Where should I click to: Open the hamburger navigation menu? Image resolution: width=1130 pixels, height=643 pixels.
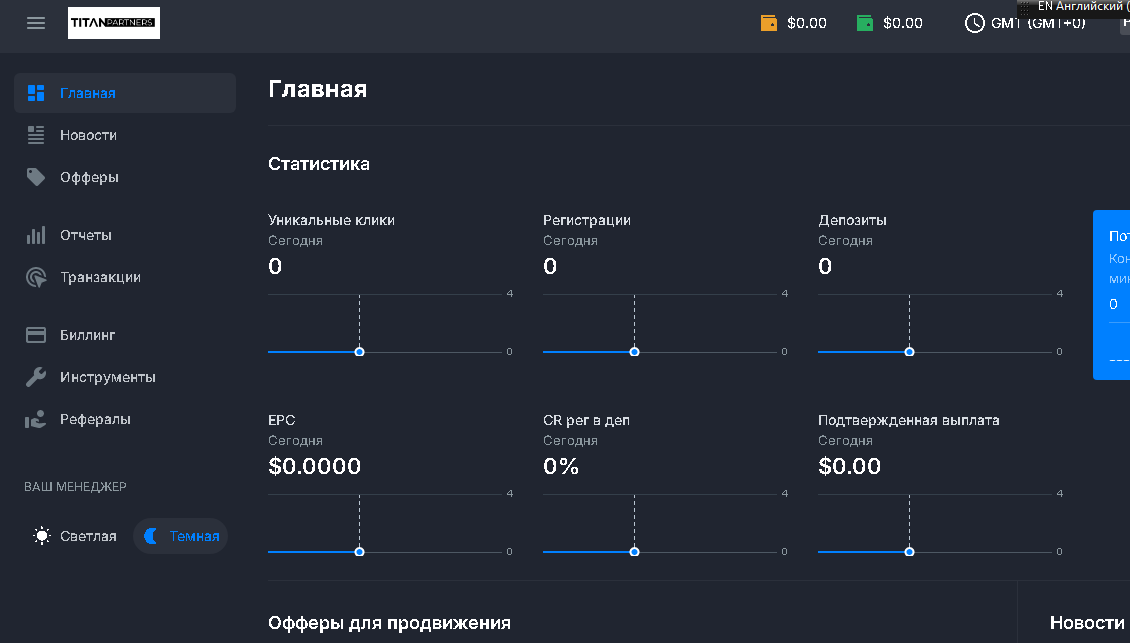click(x=36, y=23)
